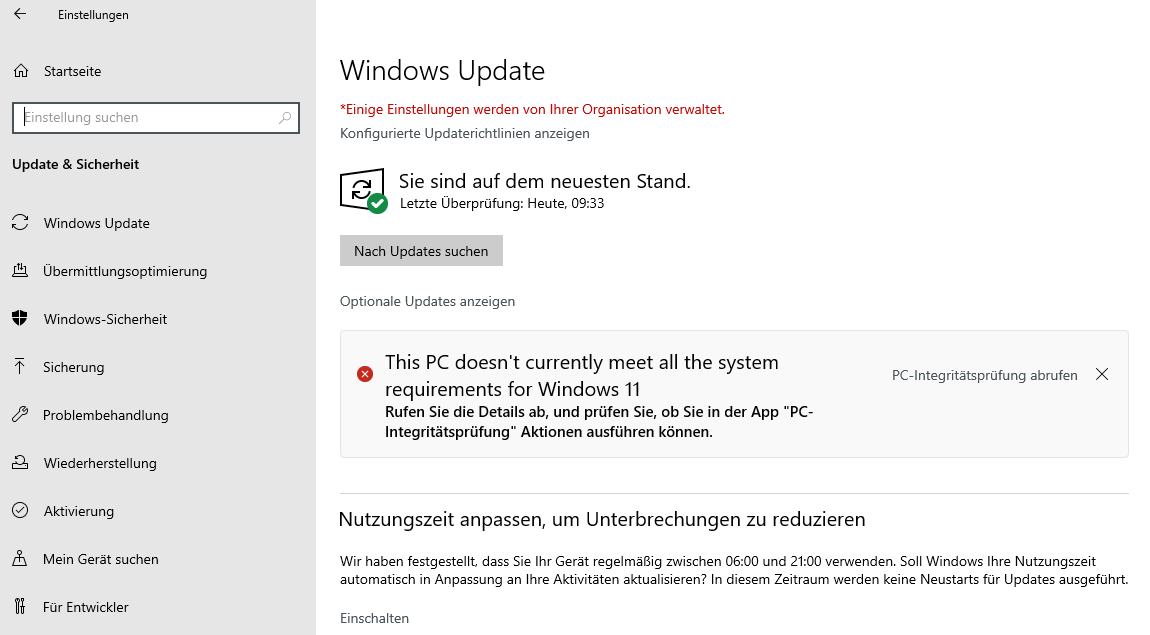Click the Windows Update refresh arrows icon
Viewport: 1150px width, 635px height.
pos(21,222)
